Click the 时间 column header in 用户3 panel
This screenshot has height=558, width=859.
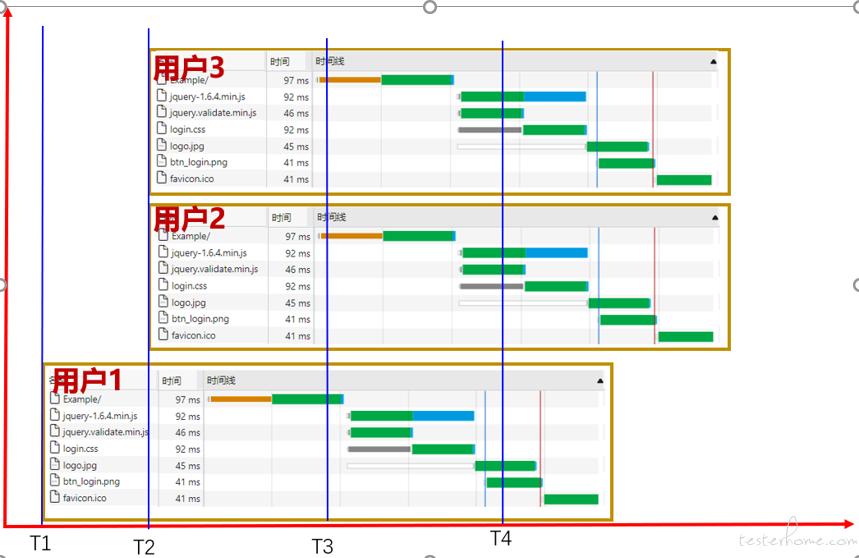[x=280, y=62]
